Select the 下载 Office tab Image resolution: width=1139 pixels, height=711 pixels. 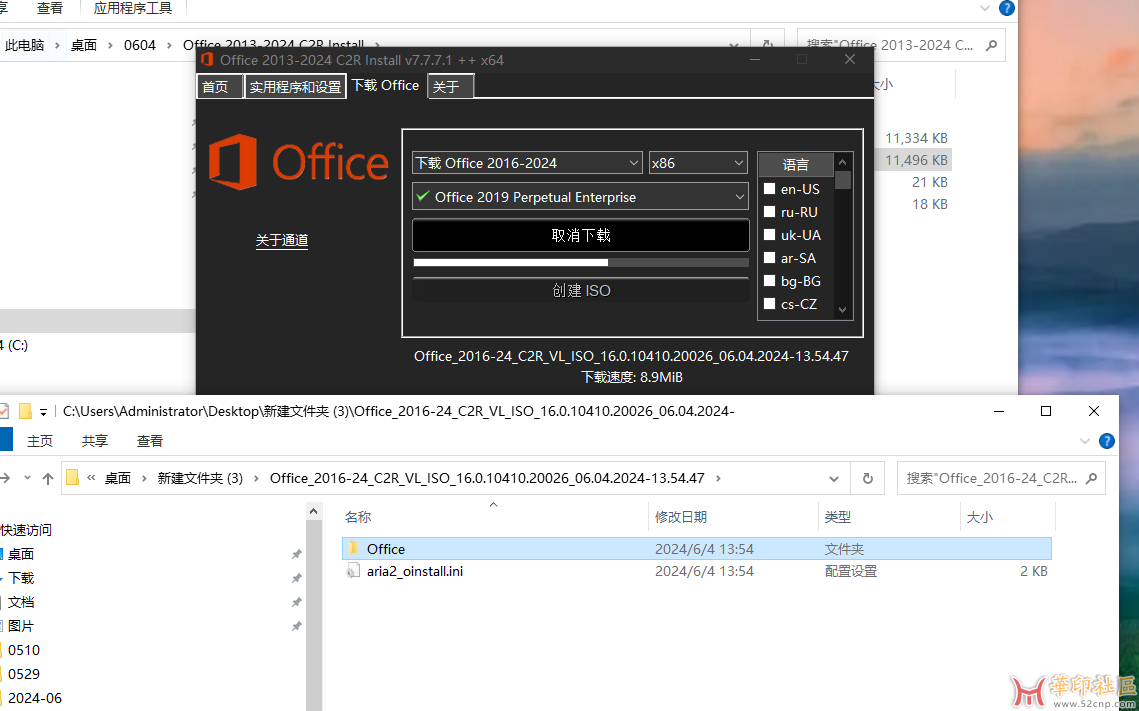pos(386,86)
